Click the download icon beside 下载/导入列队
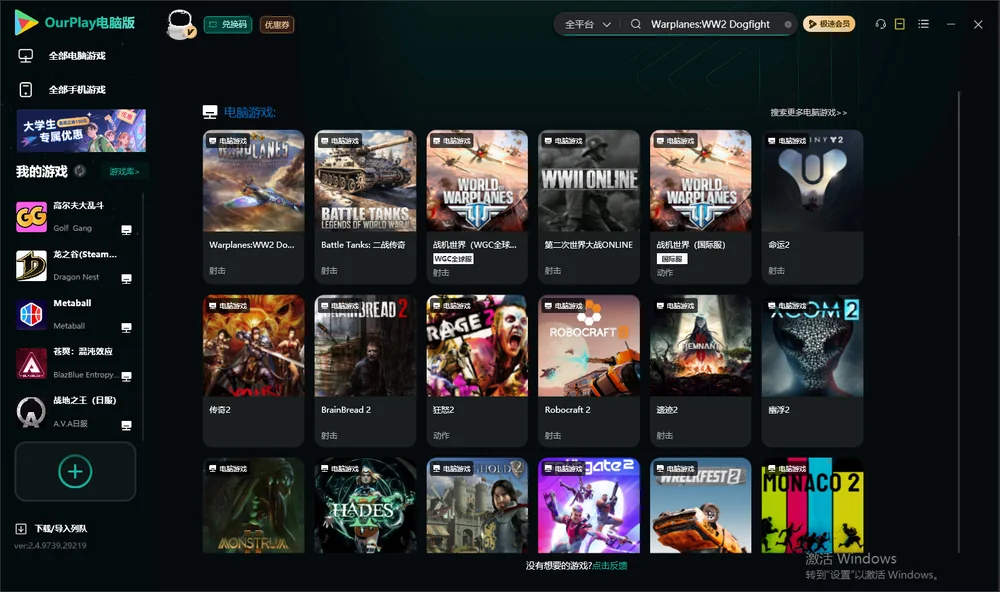 click(21, 529)
